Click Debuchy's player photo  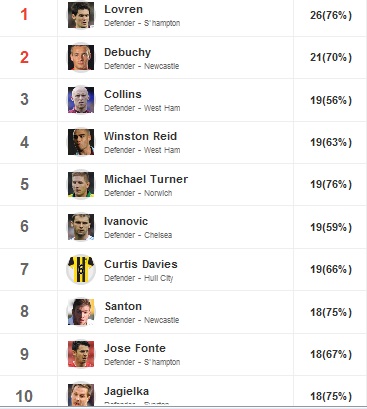pos(81,57)
